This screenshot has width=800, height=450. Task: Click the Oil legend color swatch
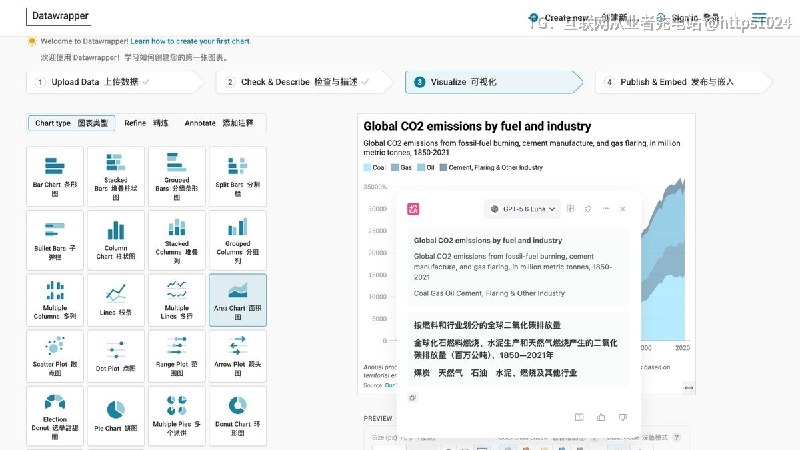(421, 167)
